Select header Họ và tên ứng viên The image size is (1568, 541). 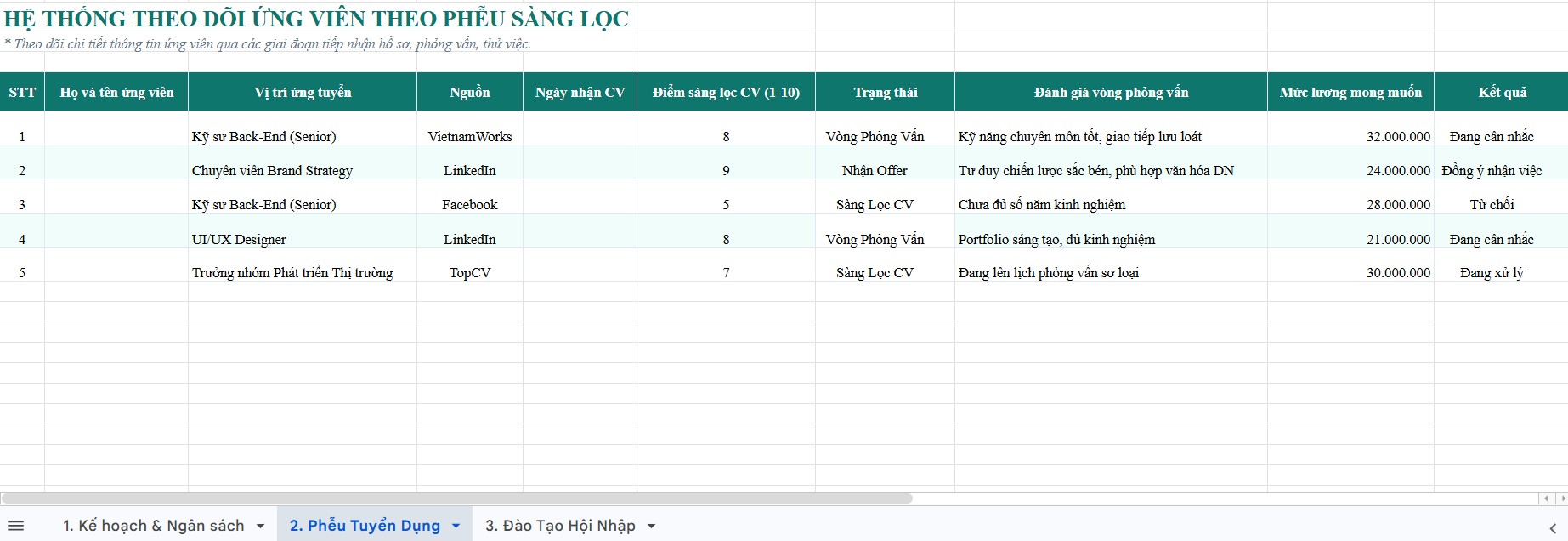tap(116, 92)
